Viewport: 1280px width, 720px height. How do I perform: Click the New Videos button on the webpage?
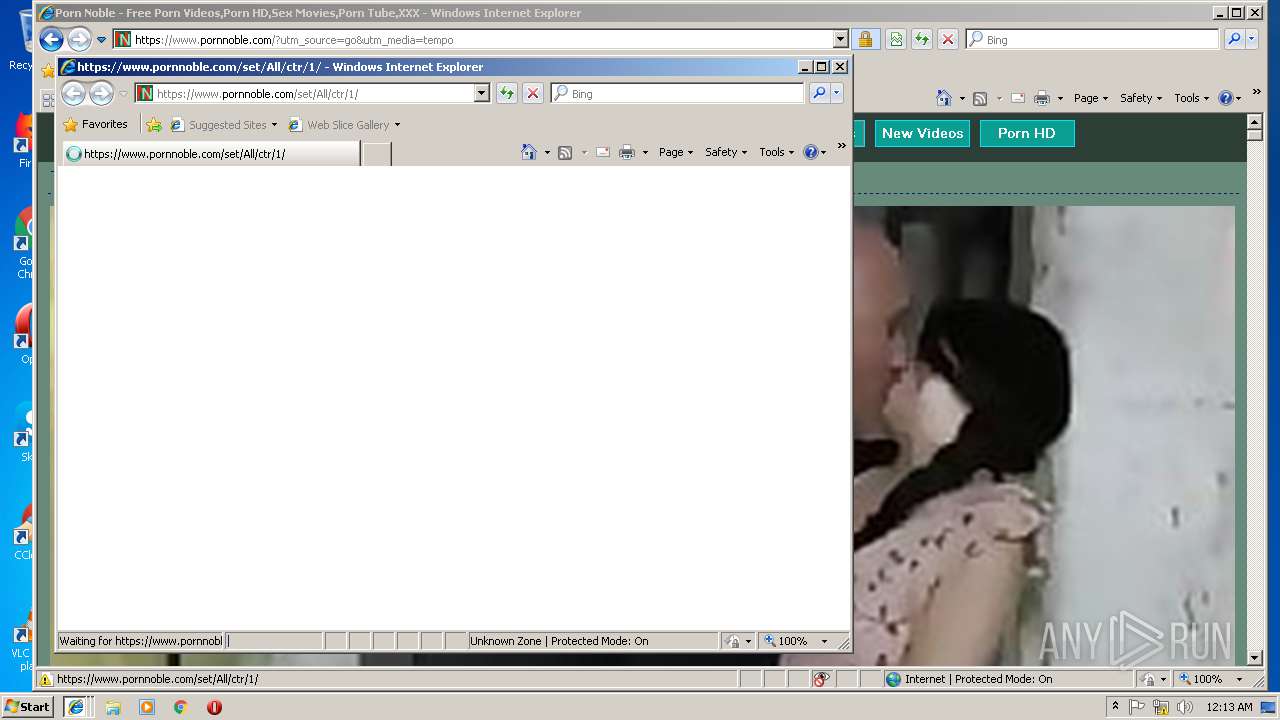click(x=922, y=133)
